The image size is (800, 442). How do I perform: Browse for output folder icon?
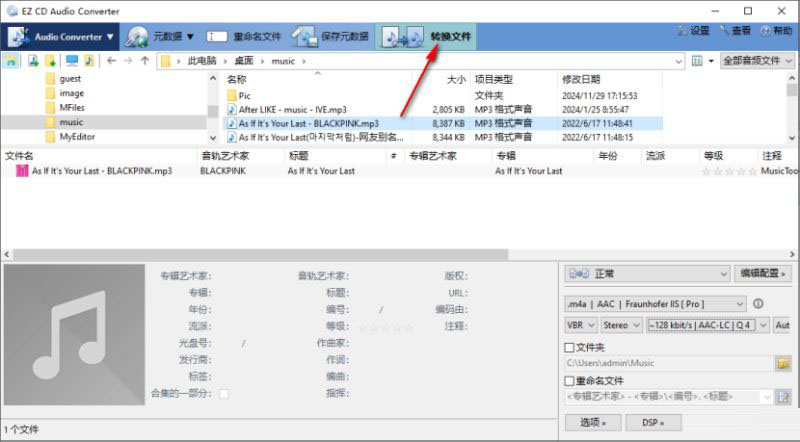[783, 363]
